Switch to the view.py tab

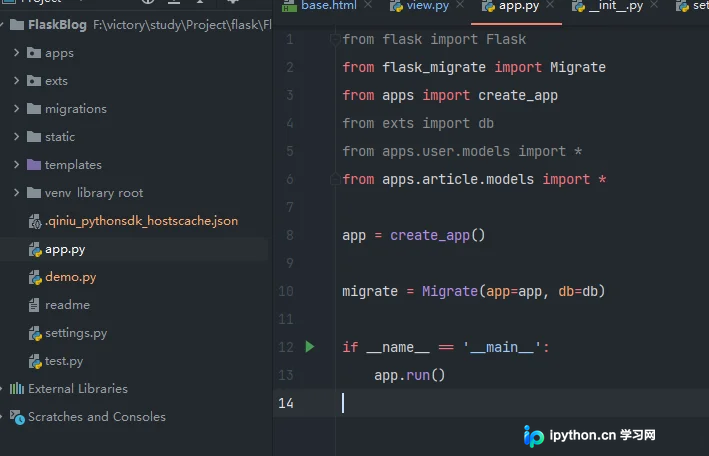pyautogui.click(x=428, y=5)
